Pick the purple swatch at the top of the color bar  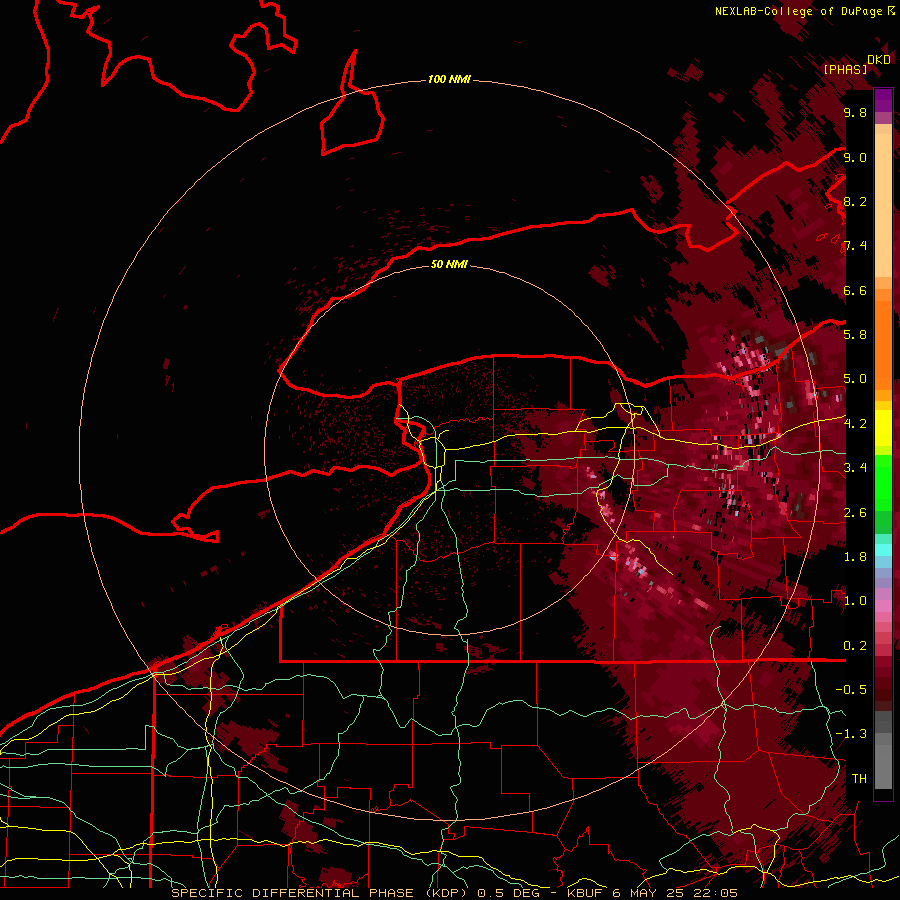(x=883, y=100)
